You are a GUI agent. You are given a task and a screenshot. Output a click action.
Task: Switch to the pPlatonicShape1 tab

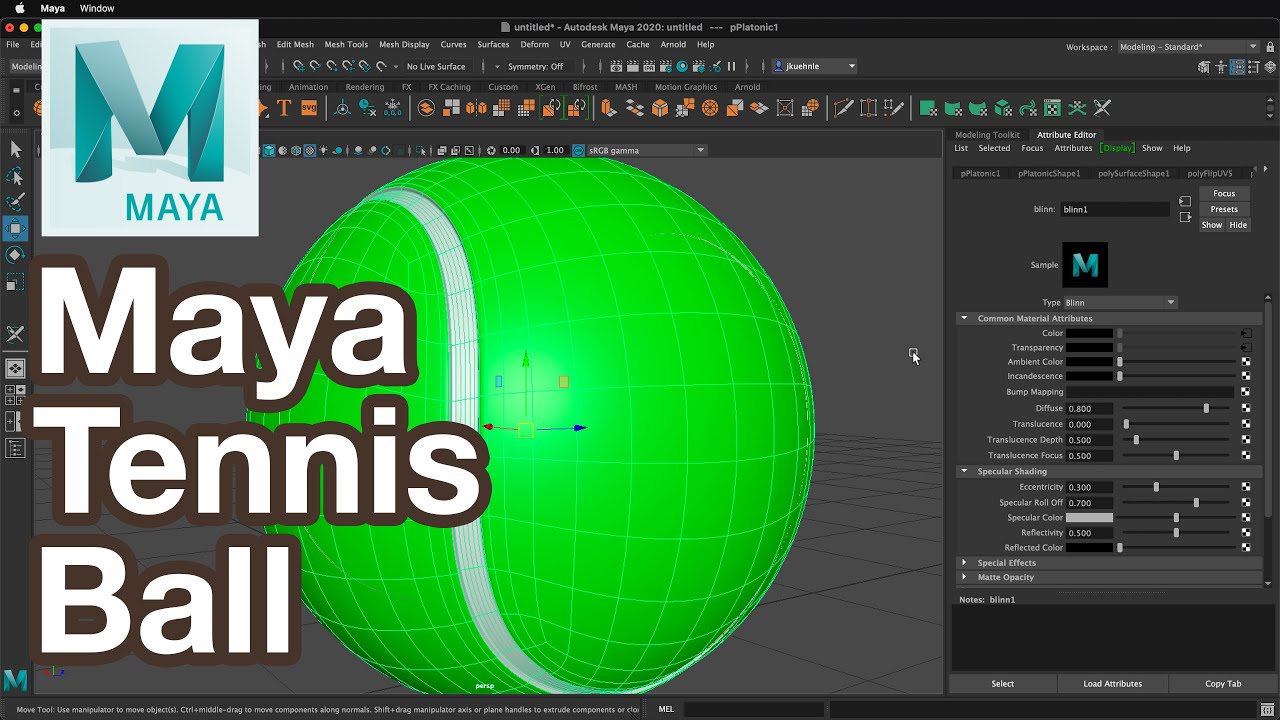tap(1049, 173)
